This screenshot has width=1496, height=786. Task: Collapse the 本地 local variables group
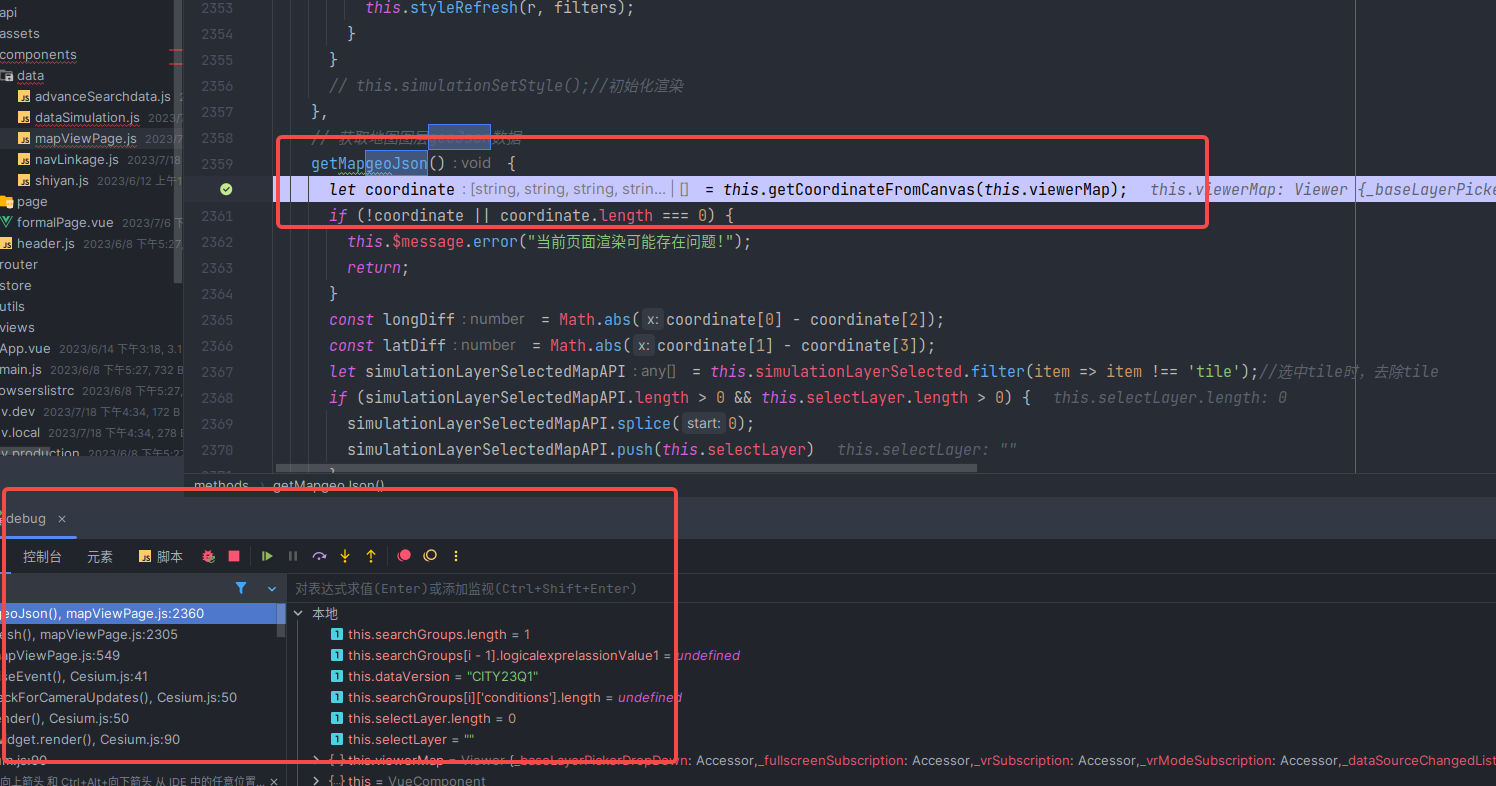(299, 613)
